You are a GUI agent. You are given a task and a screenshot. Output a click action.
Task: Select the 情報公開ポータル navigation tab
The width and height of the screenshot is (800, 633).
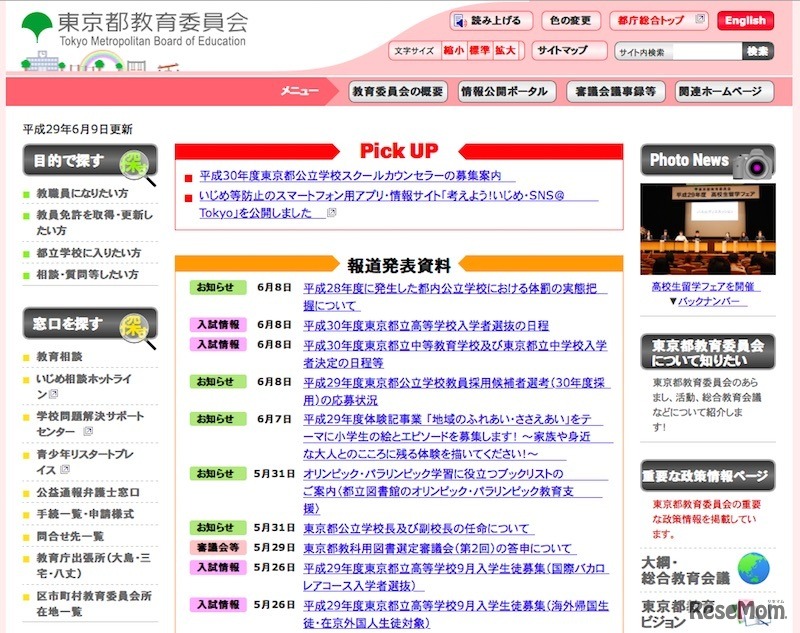point(504,90)
